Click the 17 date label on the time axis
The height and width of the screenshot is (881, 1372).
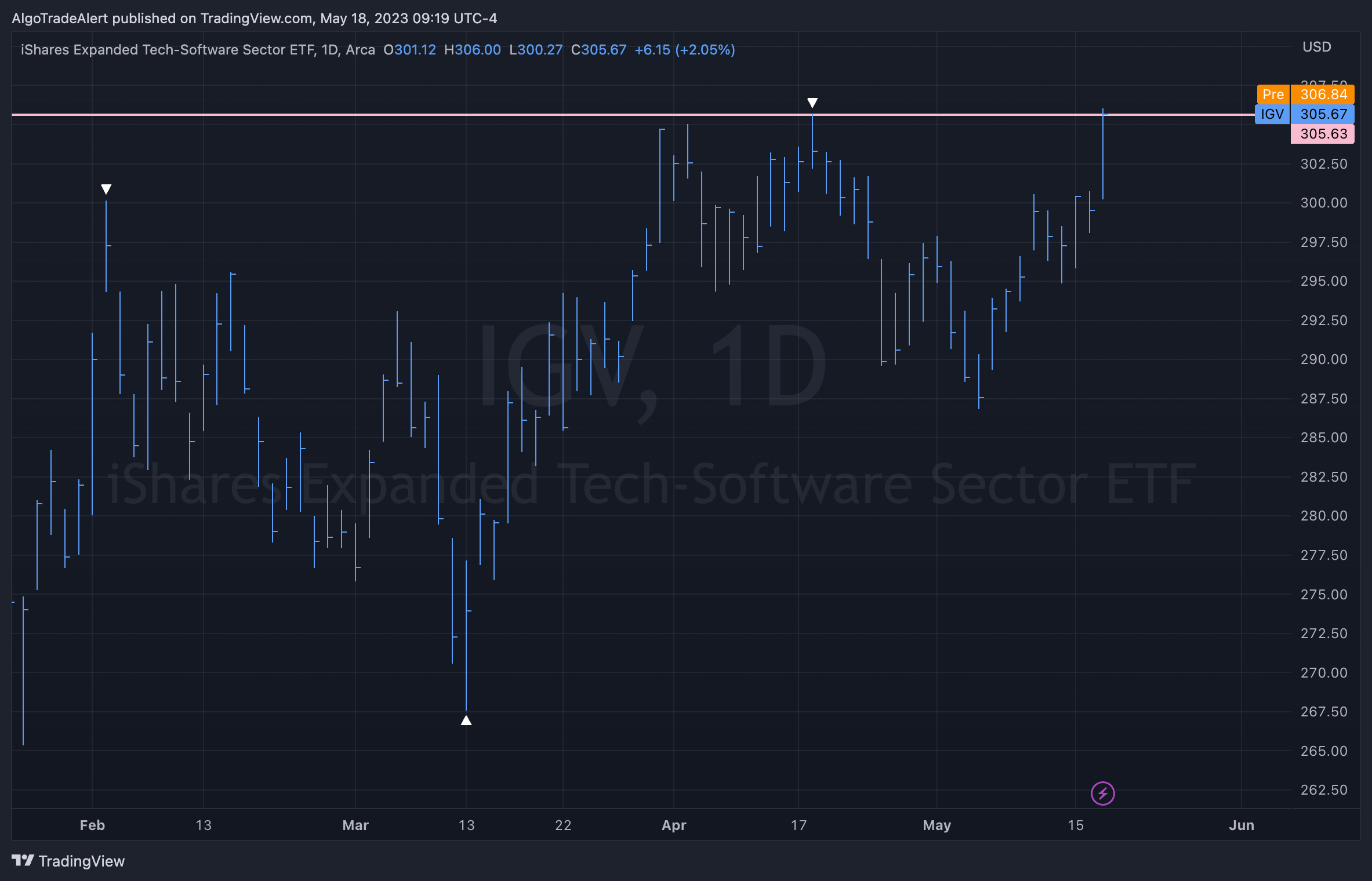[798, 825]
